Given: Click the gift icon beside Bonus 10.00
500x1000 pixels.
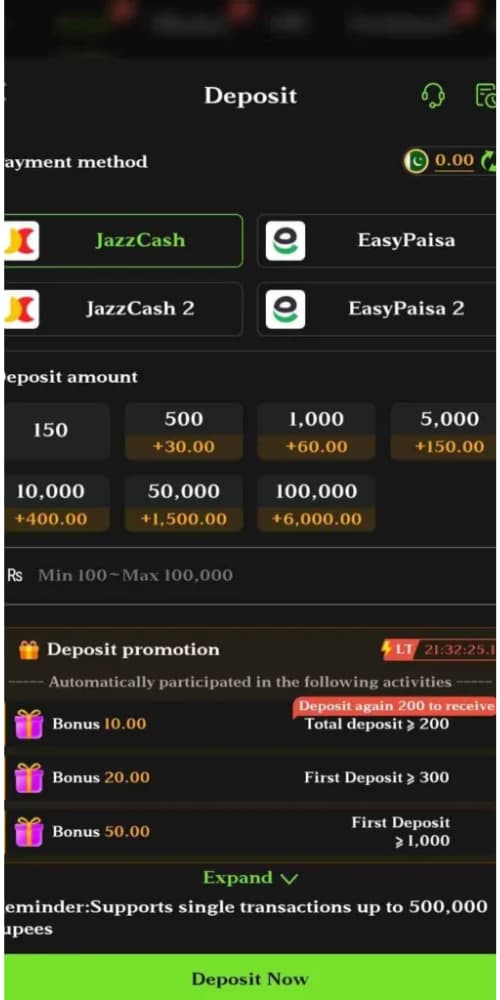Looking at the screenshot, I should pyautogui.click(x=29, y=724).
